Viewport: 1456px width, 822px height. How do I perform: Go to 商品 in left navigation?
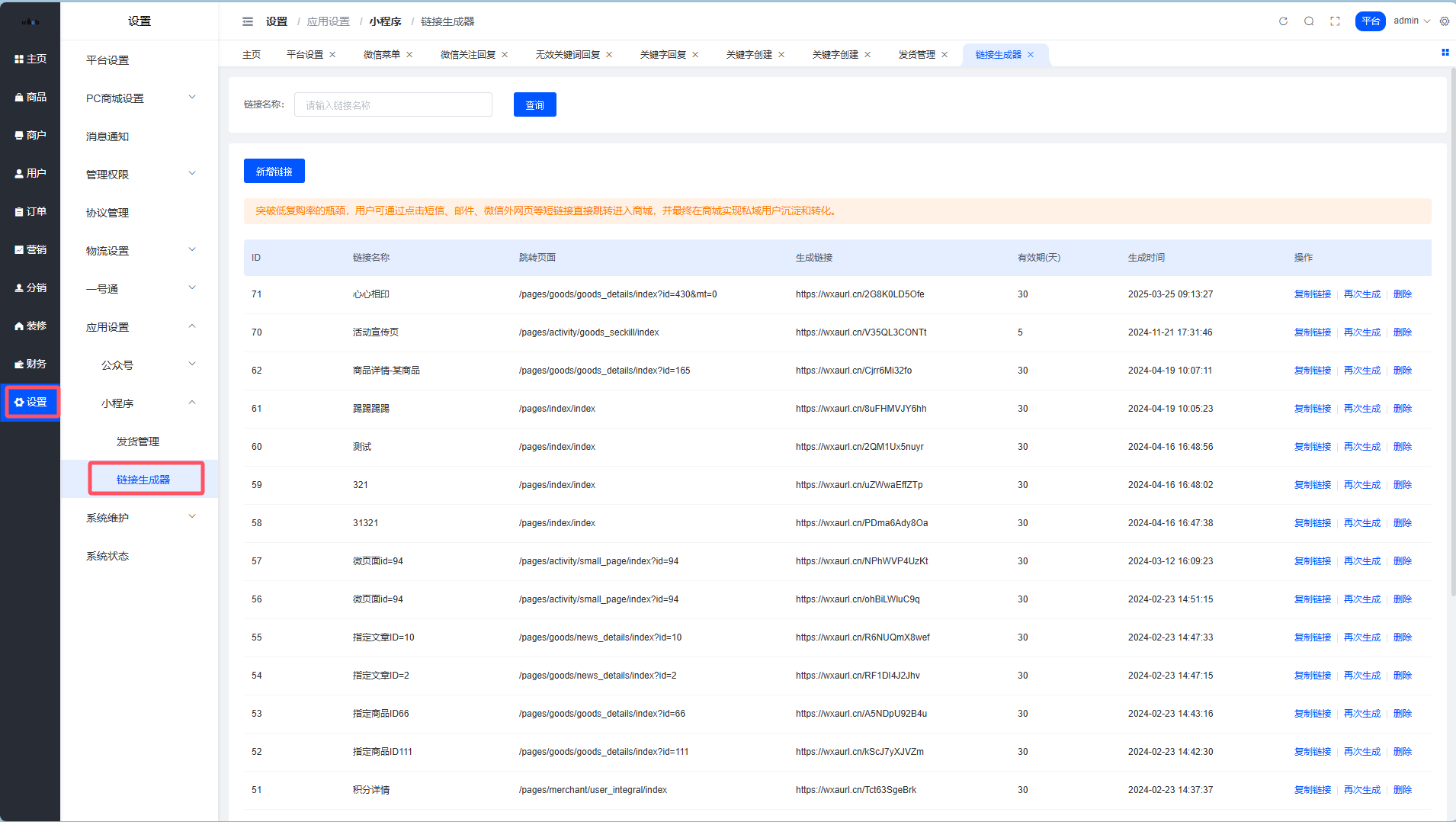point(30,97)
